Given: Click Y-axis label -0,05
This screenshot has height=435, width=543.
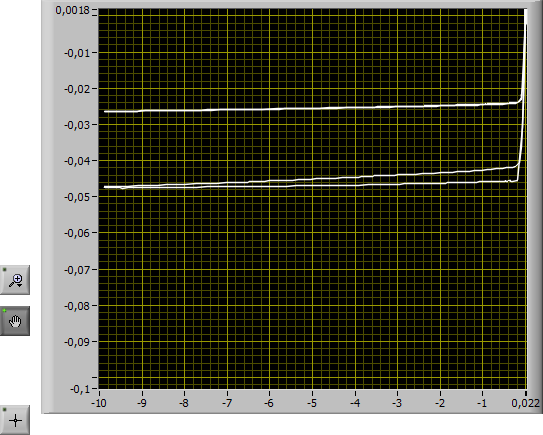Looking at the screenshot, I should pyautogui.click(x=76, y=197).
